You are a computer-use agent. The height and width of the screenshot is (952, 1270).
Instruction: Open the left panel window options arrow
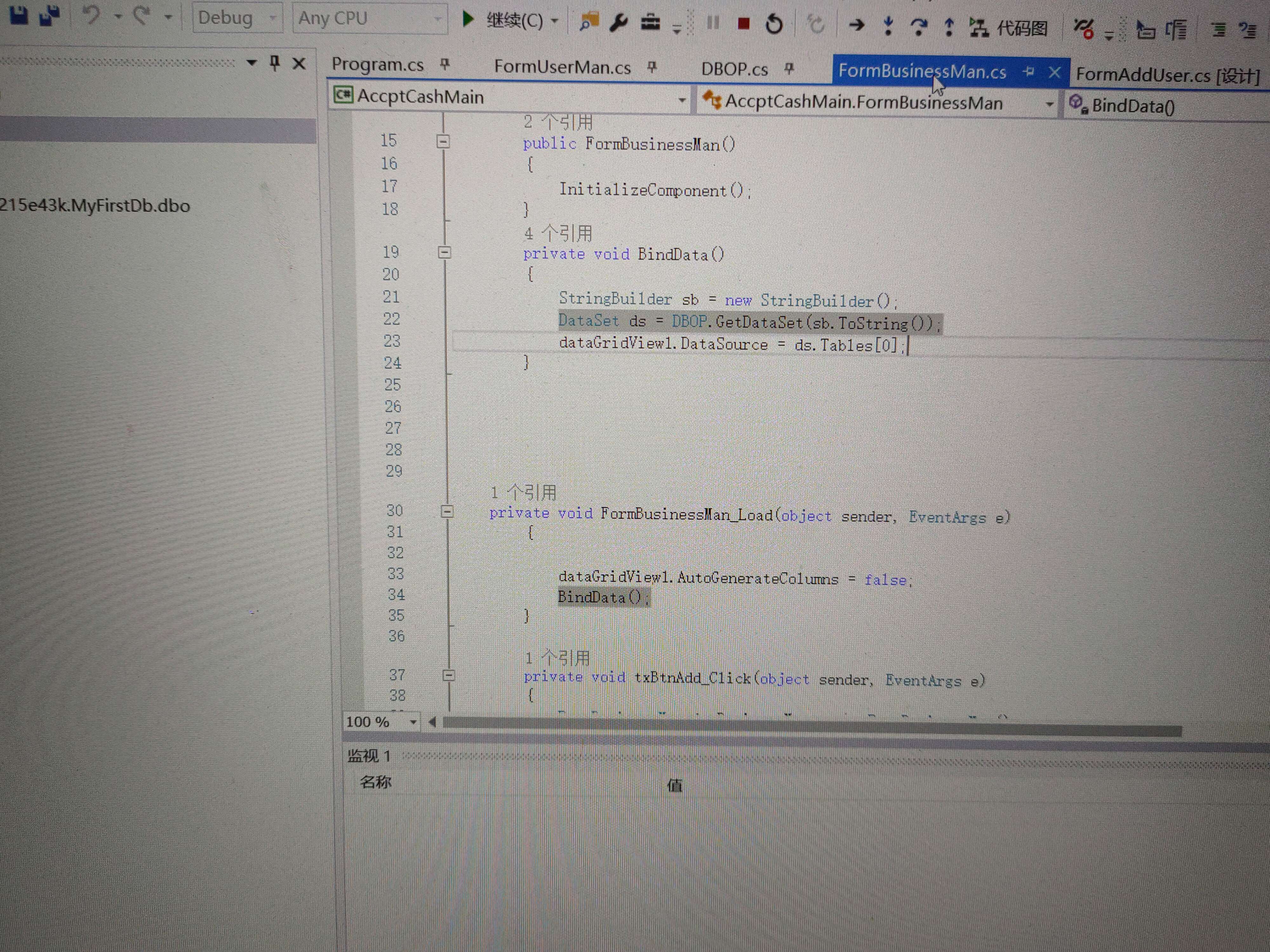click(251, 62)
